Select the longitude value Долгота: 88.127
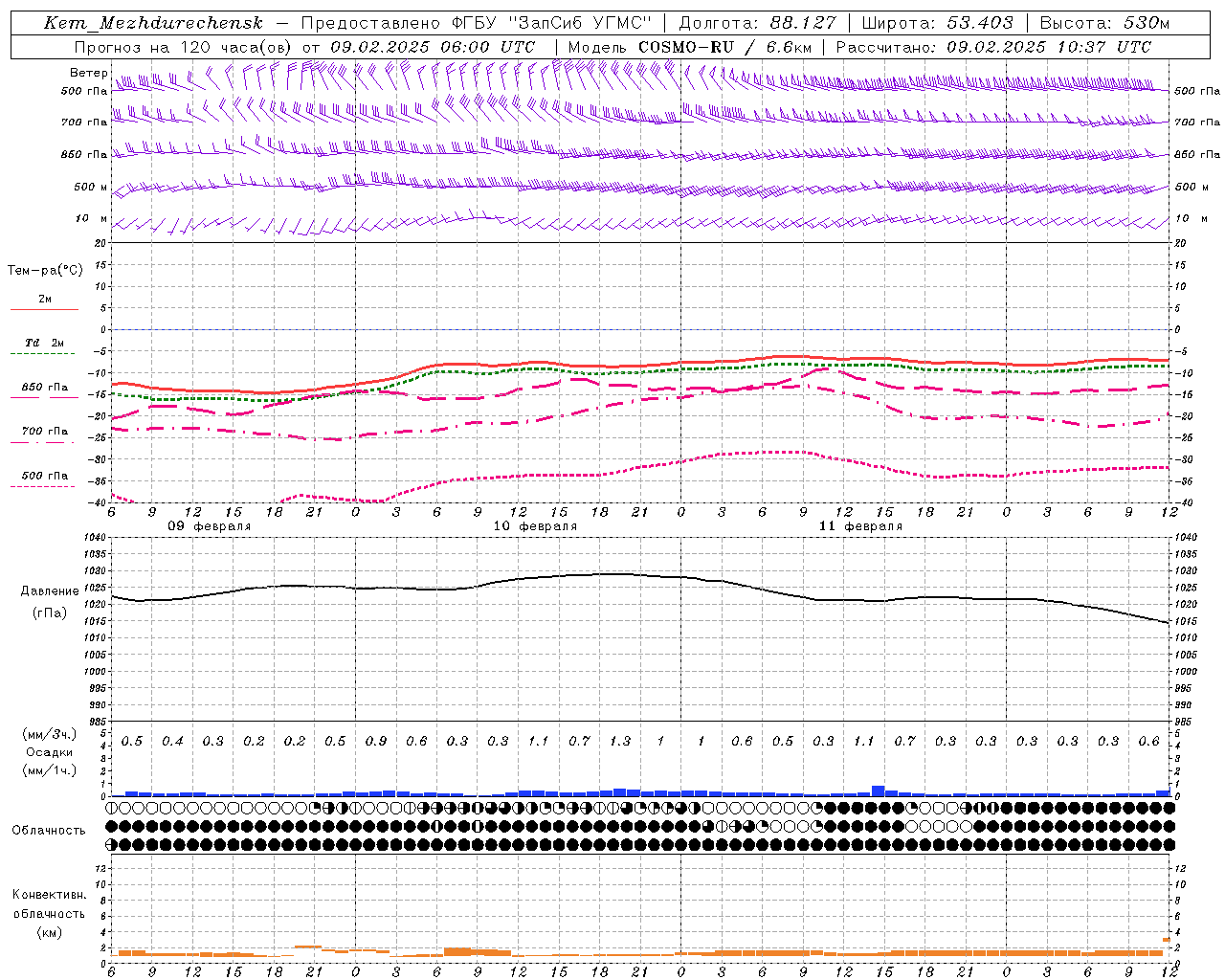Viewport: 1225px width, 980px height. tap(756, 23)
